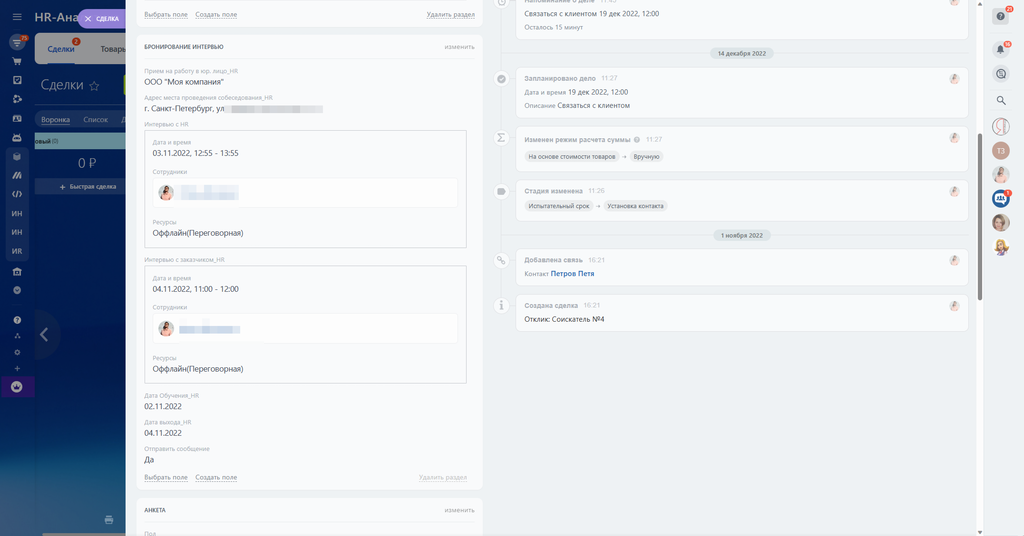Open contact link Петров Петя
The width and height of the screenshot is (1024, 536).
[x=572, y=274]
